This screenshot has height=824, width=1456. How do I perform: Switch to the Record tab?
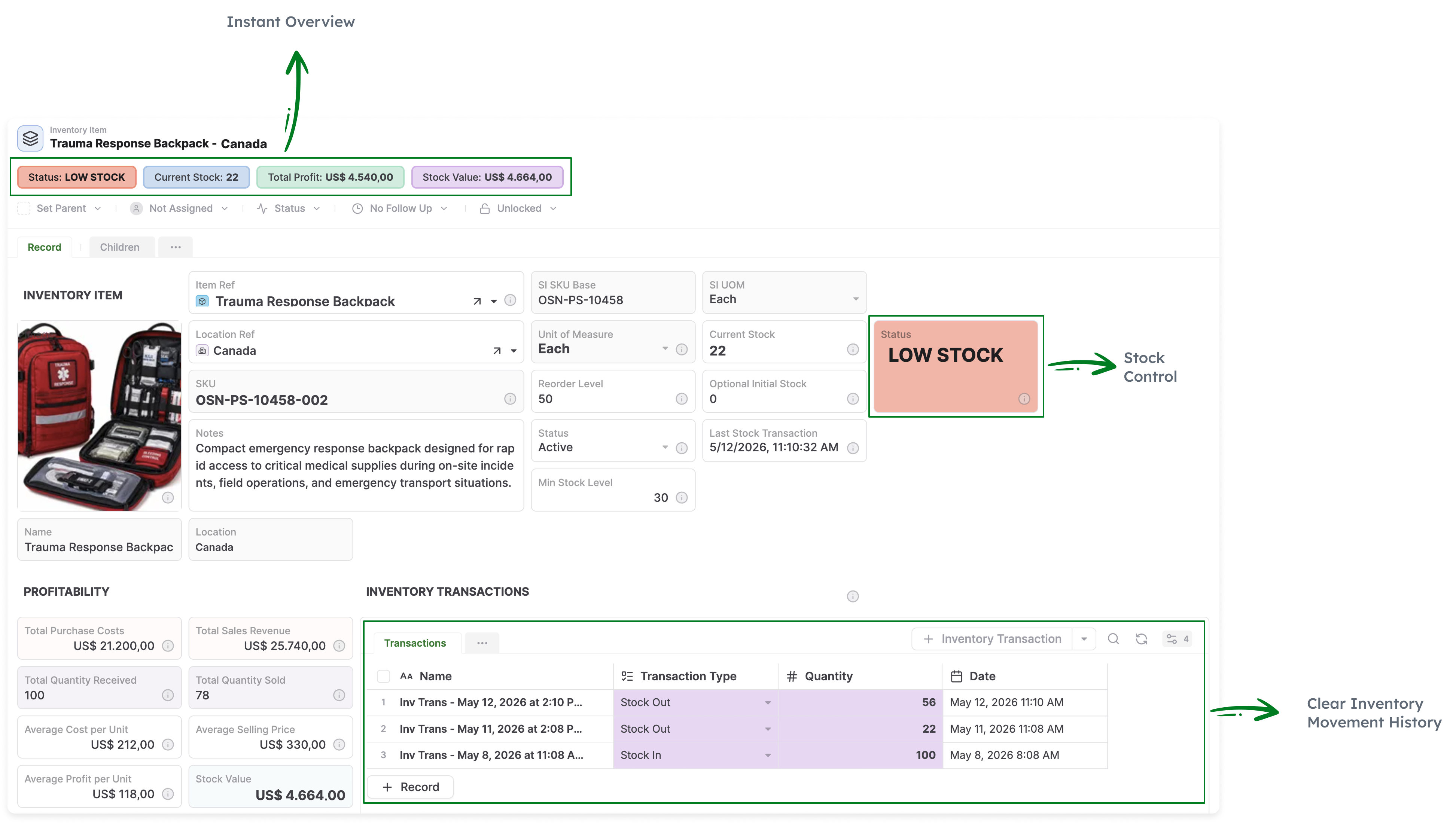[x=44, y=247]
